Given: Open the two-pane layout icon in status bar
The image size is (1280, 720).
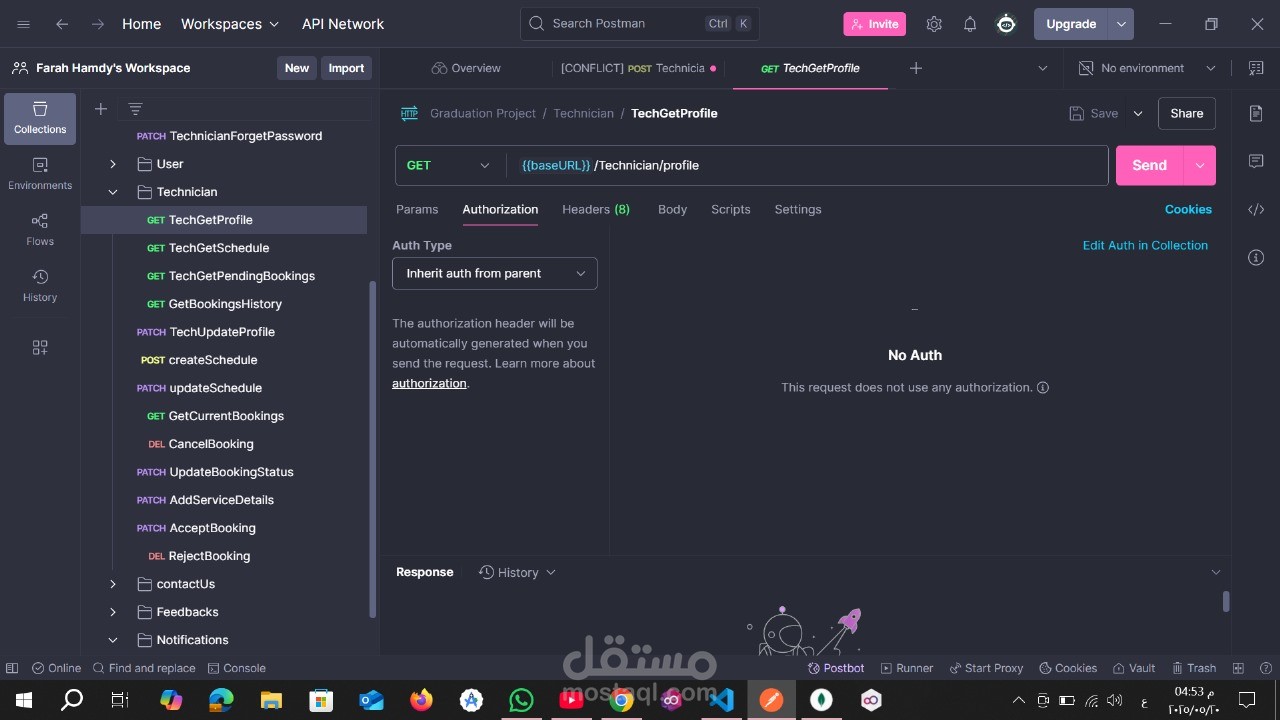Looking at the screenshot, I should (x=1238, y=668).
